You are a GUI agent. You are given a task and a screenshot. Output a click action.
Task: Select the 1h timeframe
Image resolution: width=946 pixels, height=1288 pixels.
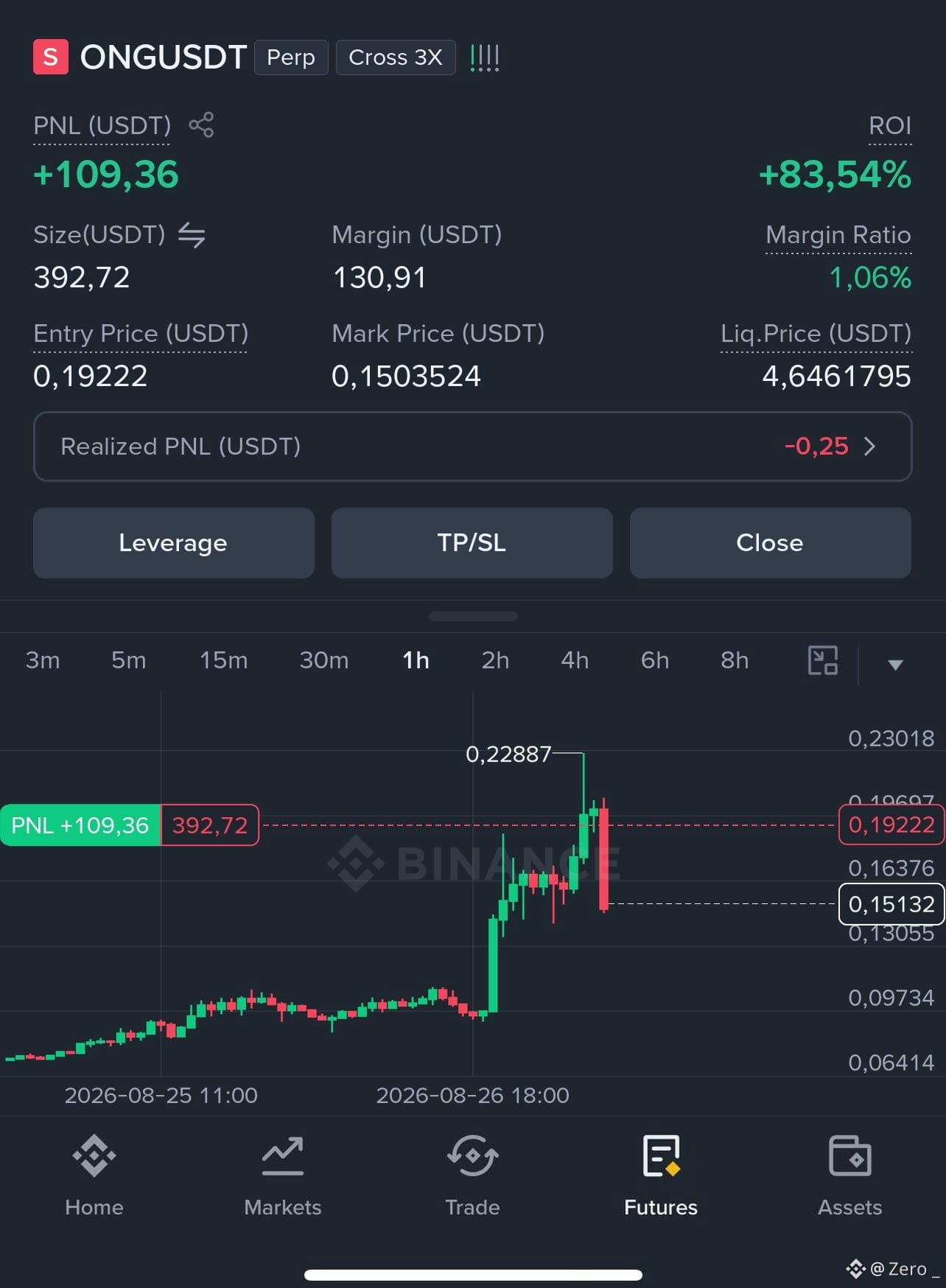(x=416, y=660)
